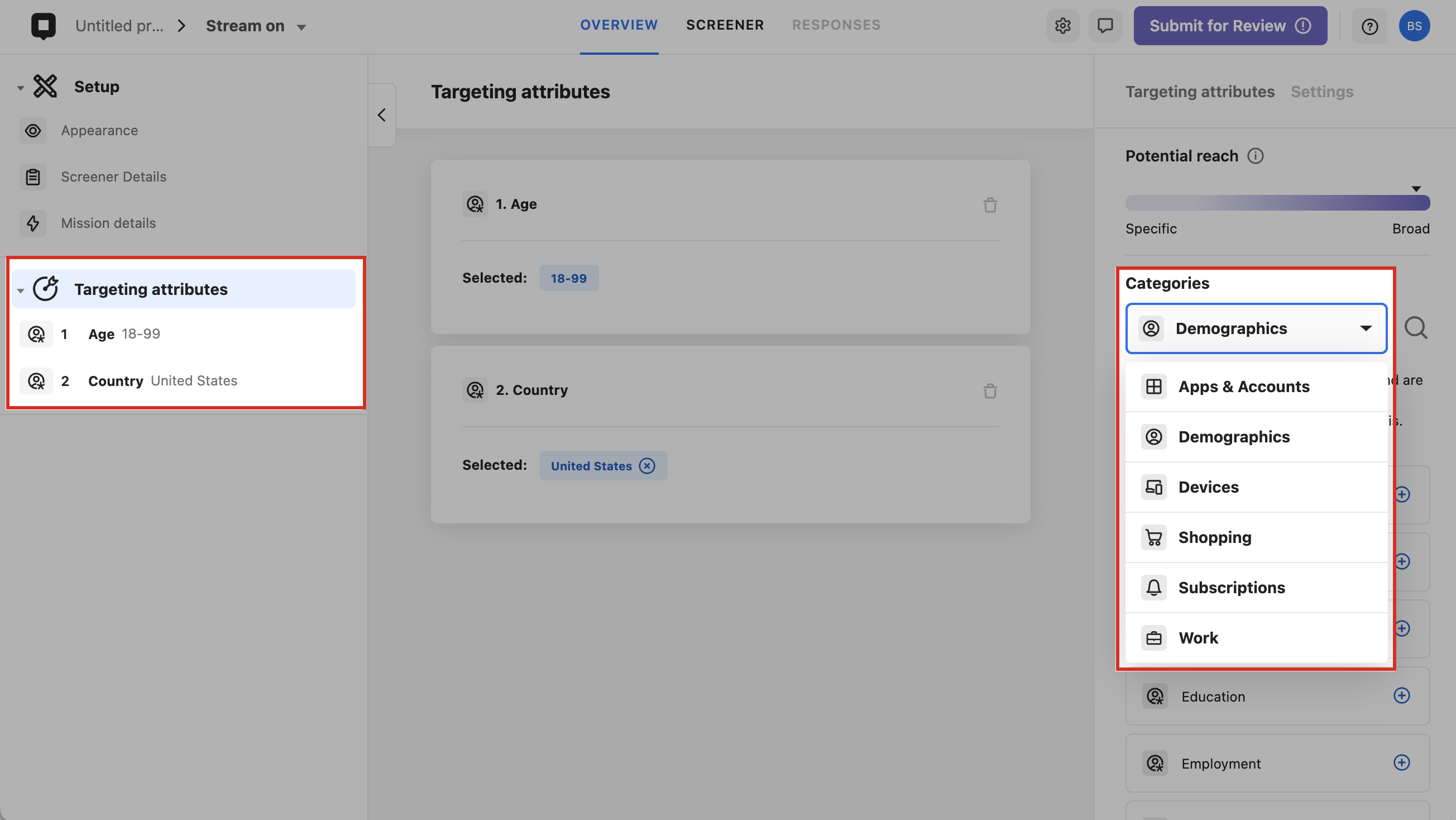Click the Potential reach gradient bar
1456x820 pixels.
(x=1277, y=202)
